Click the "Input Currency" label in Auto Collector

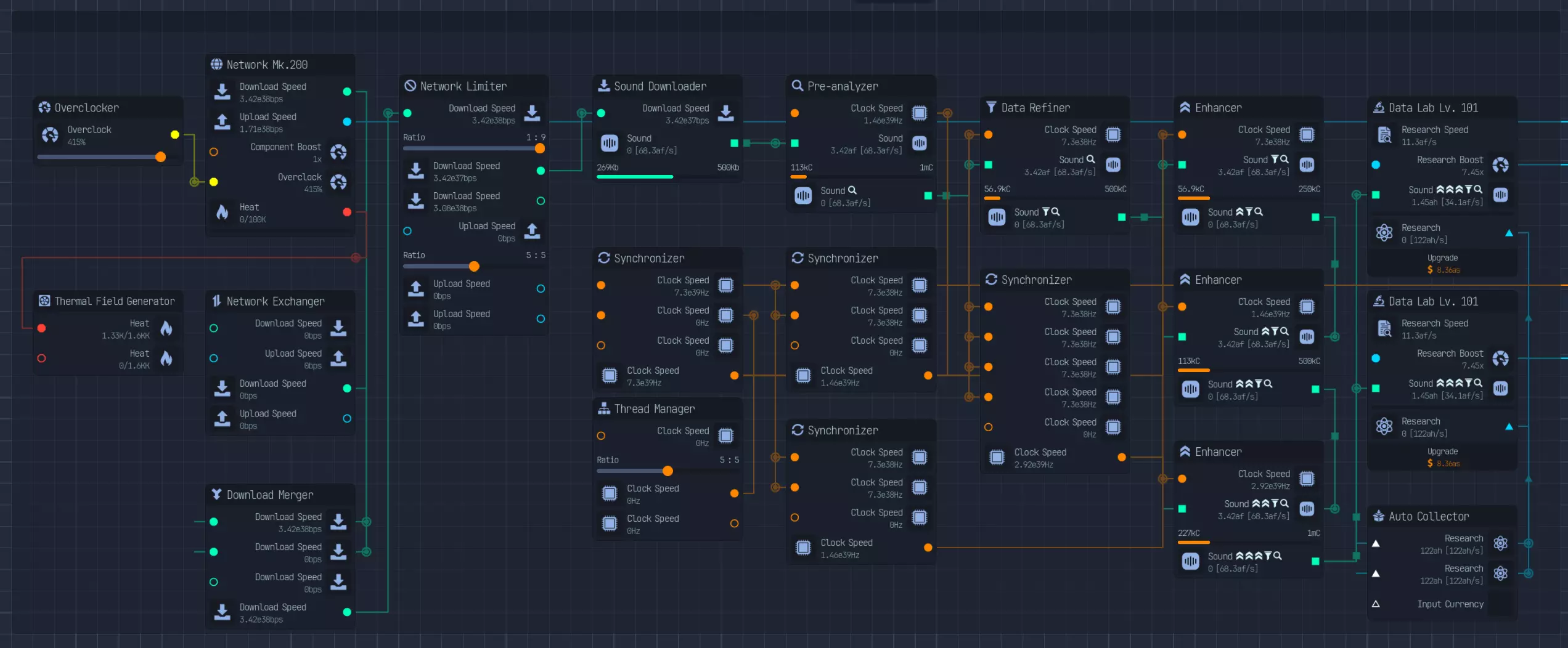click(x=1450, y=604)
